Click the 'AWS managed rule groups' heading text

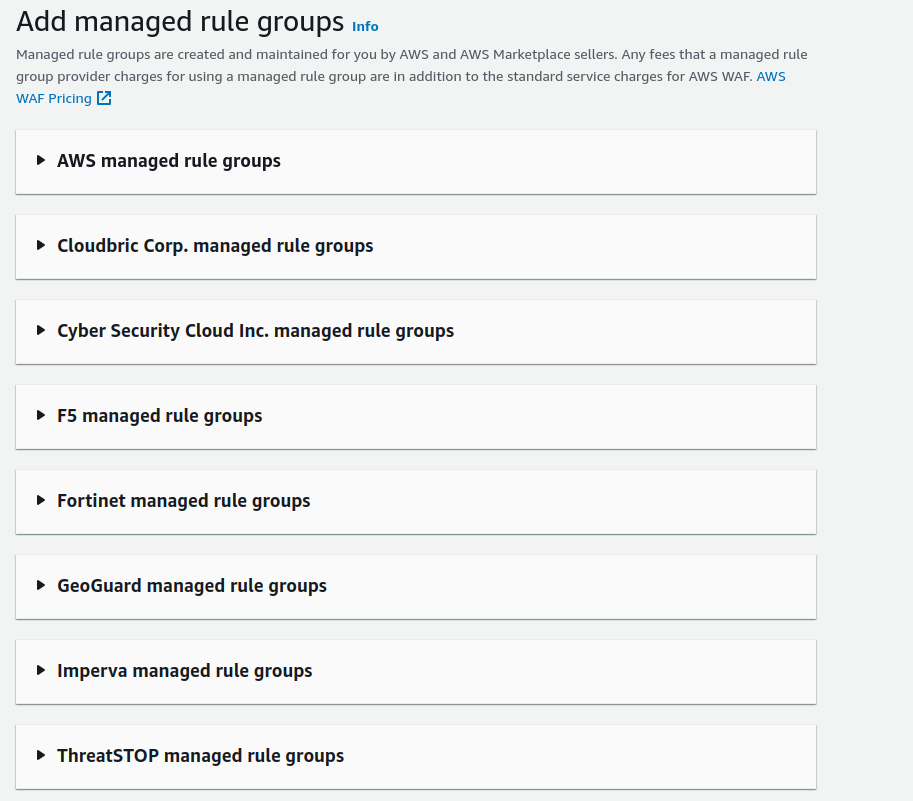(169, 161)
